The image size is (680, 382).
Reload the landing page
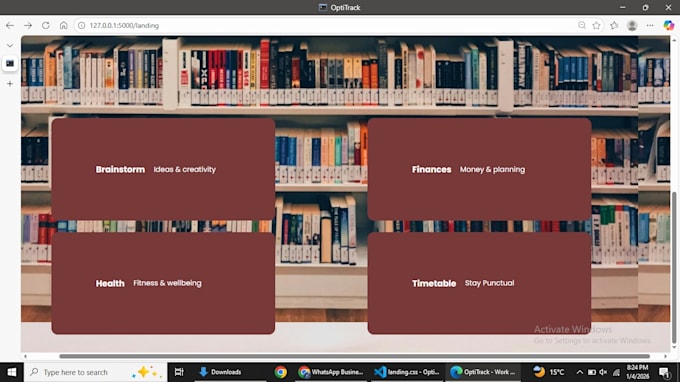46,26
